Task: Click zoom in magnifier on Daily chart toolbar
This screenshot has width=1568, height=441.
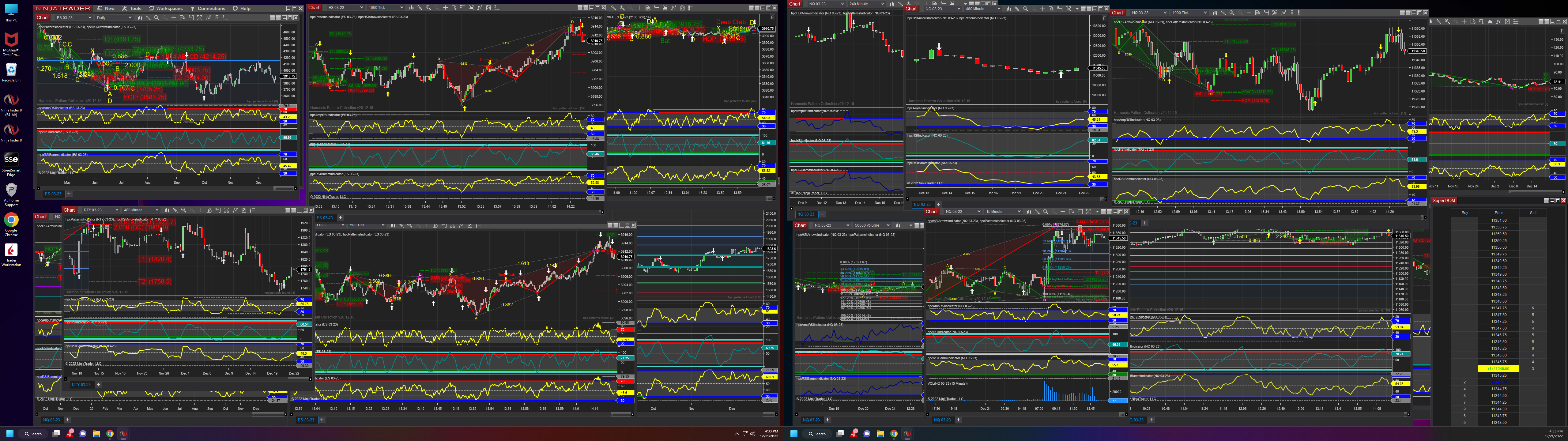Action: tap(157, 18)
